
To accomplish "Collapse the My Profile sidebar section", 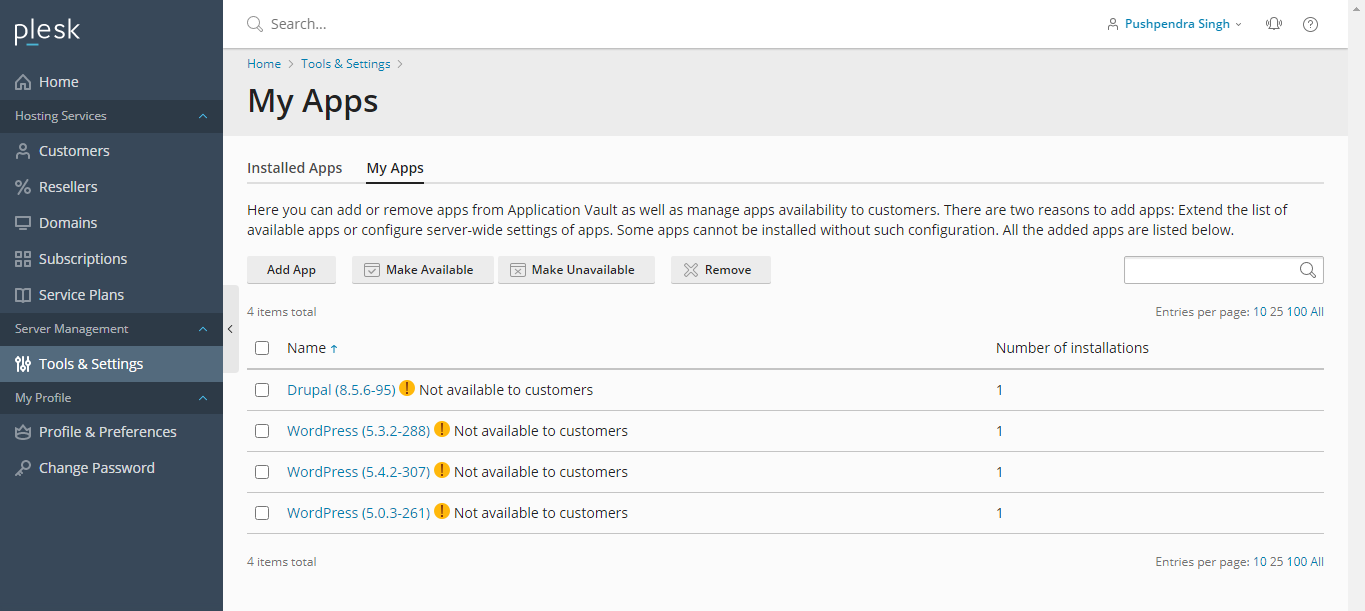I will 203,398.
